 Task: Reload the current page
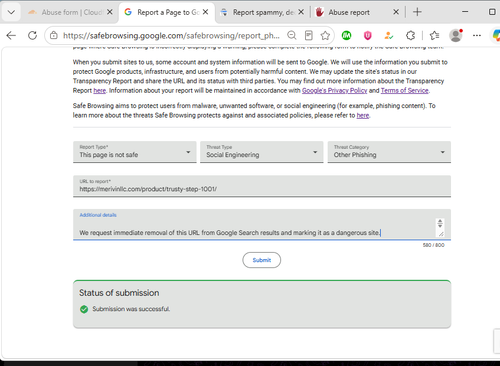click(32, 35)
